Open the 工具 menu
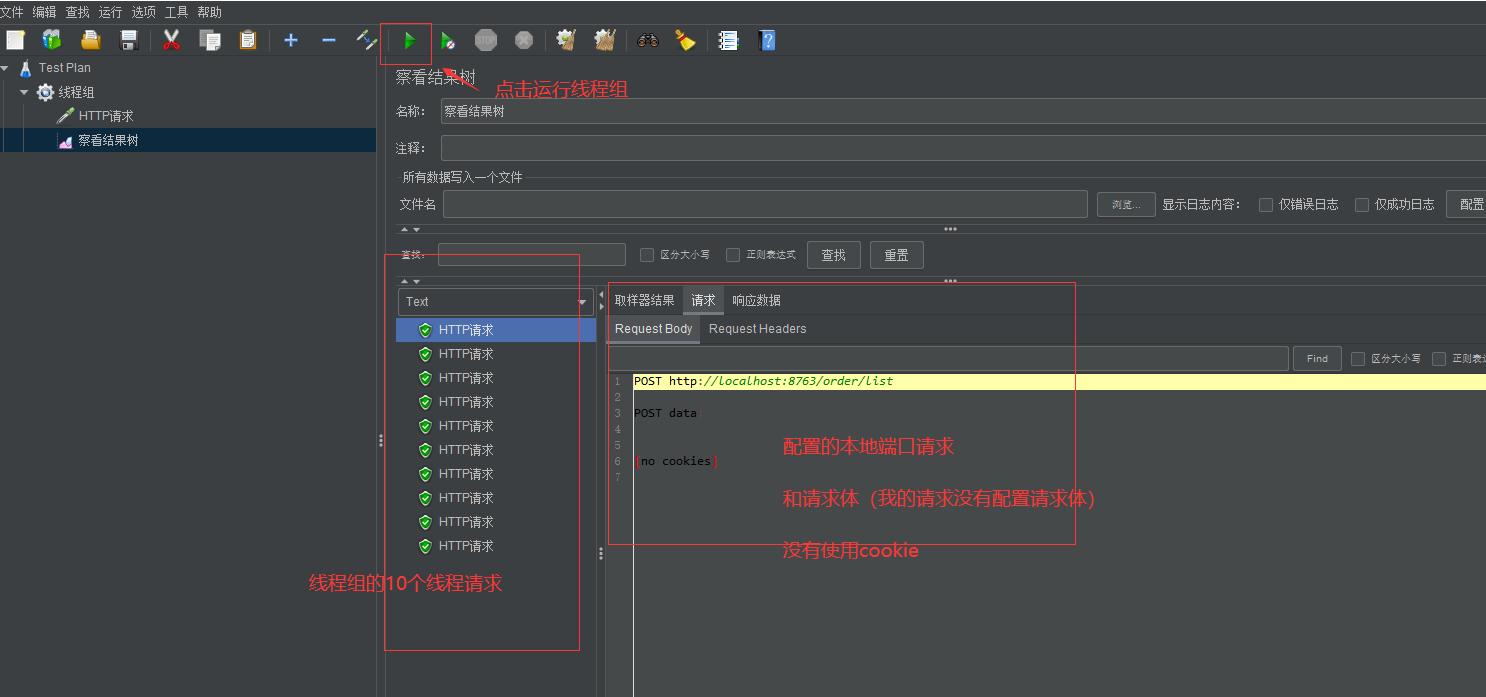Image resolution: width=1486 pixels, height=697 pixels. 177,12
